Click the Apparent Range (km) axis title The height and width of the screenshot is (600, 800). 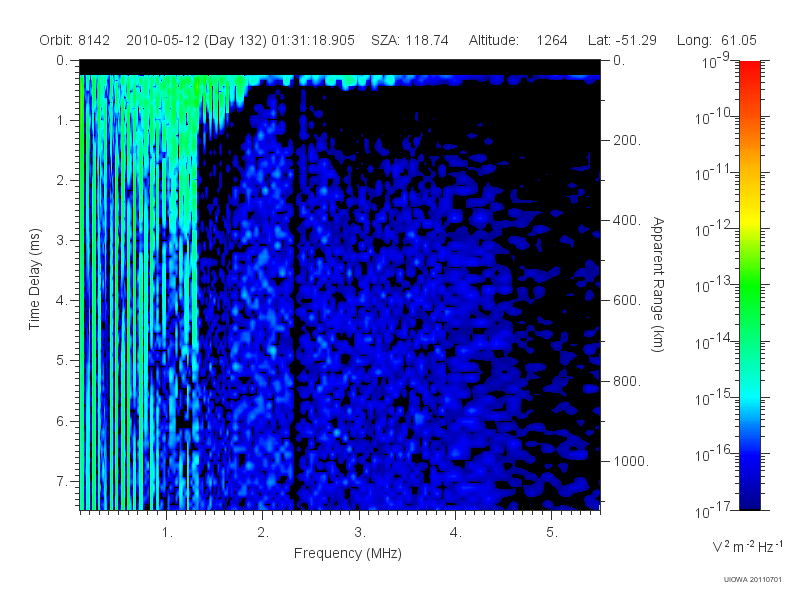click(658, 284)
